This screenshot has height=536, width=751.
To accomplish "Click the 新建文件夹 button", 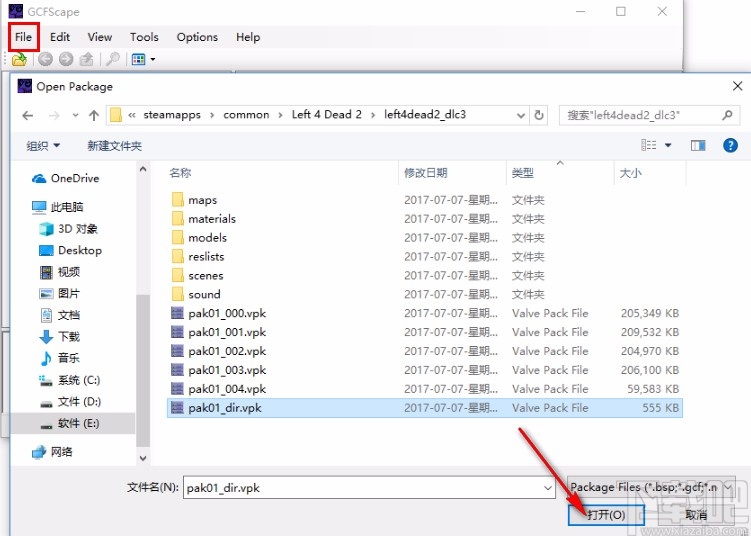I will (x=114, y=146).
